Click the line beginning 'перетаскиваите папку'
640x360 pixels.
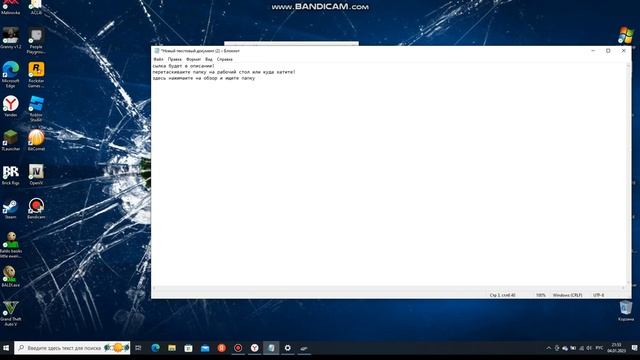click(x=224, y=72)
